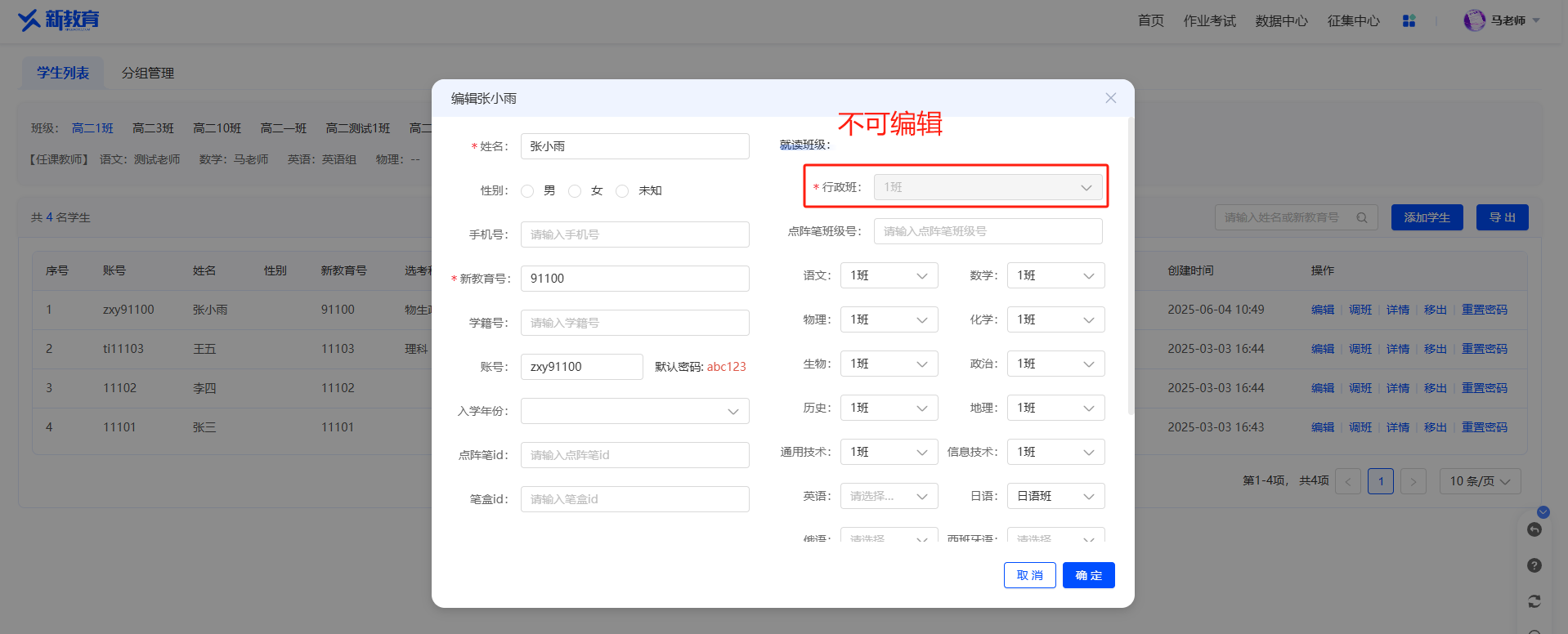This screenshot has width=1568, height=634.
Task: Select class 高二测试1班
Action: 358,128
